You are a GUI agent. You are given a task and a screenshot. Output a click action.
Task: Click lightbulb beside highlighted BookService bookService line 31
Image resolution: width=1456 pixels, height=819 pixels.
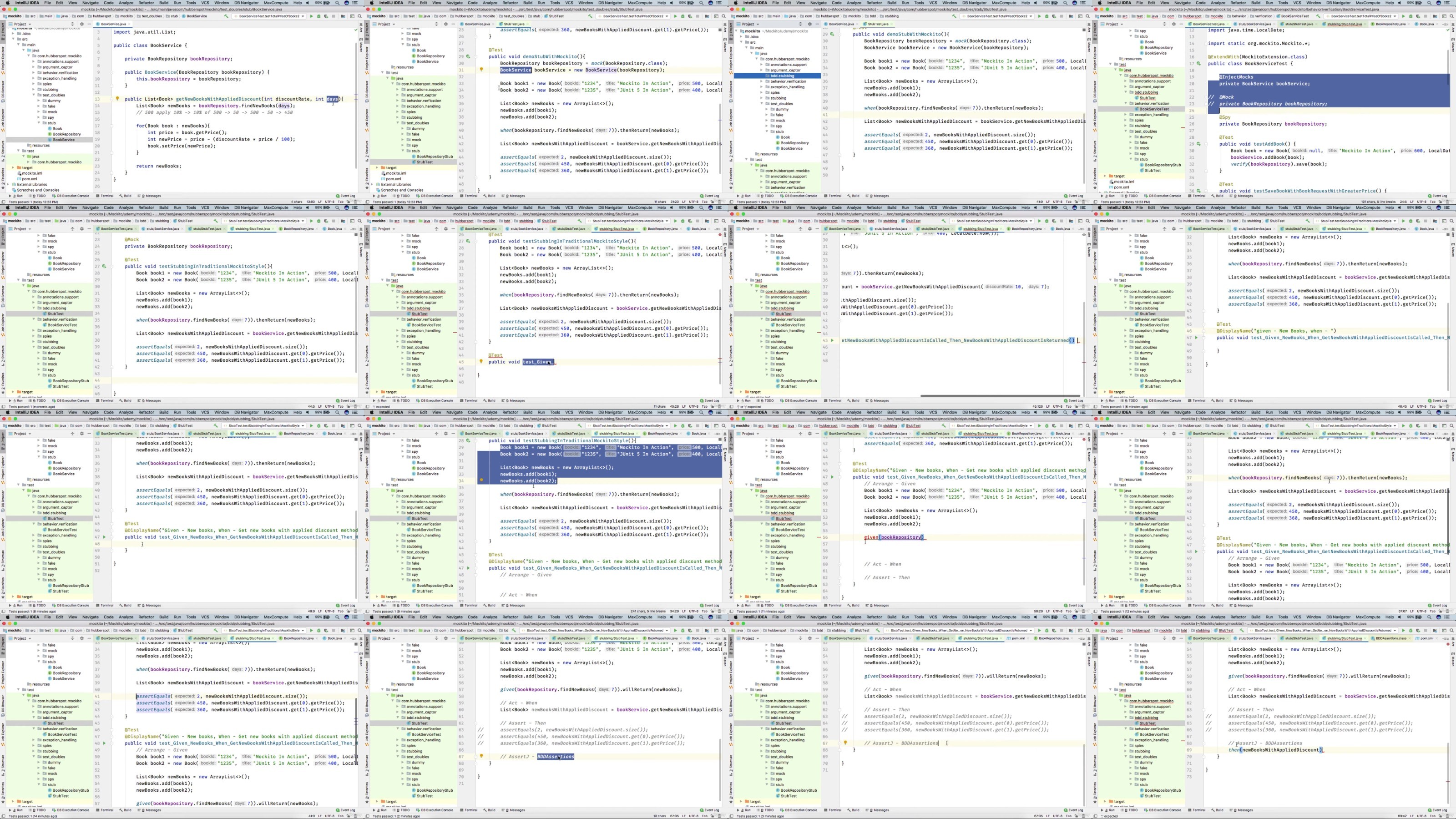tap(481, 70)
